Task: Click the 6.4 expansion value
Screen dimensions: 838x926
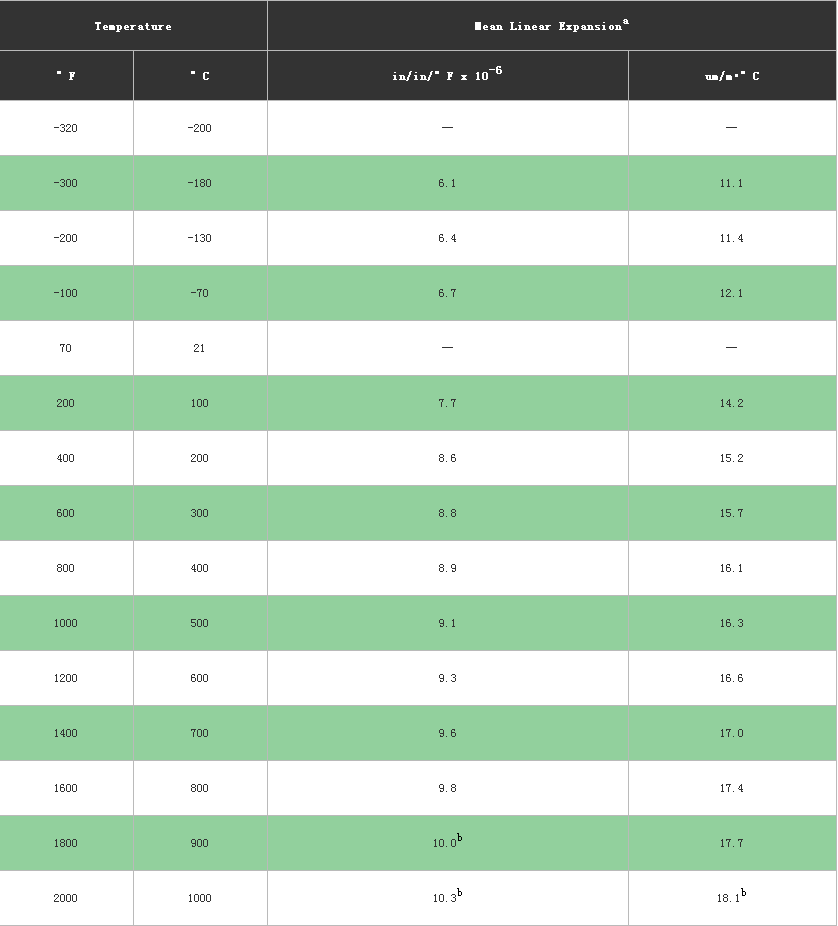Action: [447, 238]
